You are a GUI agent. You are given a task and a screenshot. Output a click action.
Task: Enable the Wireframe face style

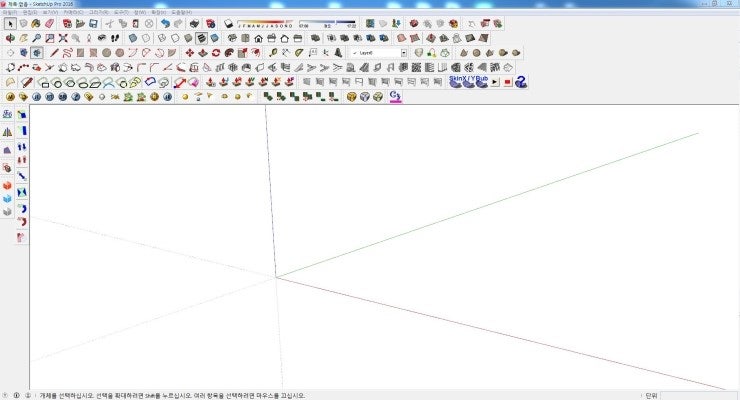(x=162, y=38)
